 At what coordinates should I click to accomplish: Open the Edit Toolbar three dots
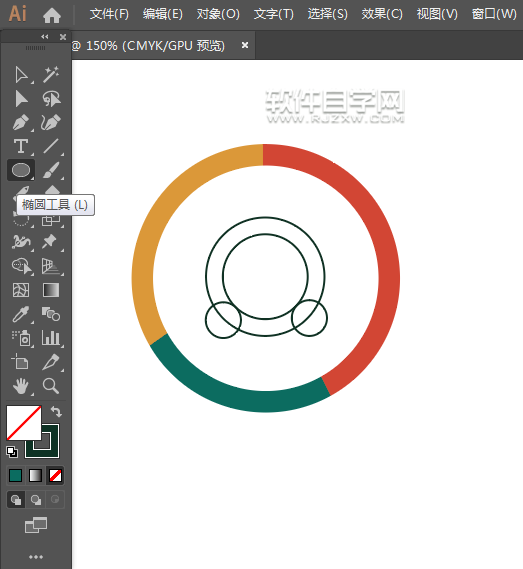point(36,557)
